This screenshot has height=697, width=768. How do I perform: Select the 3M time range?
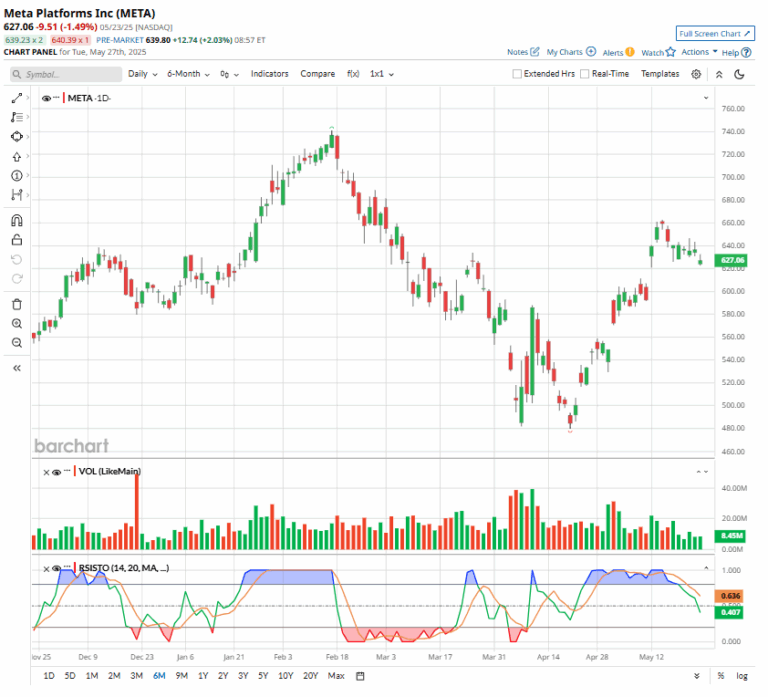tap(136, 676)
